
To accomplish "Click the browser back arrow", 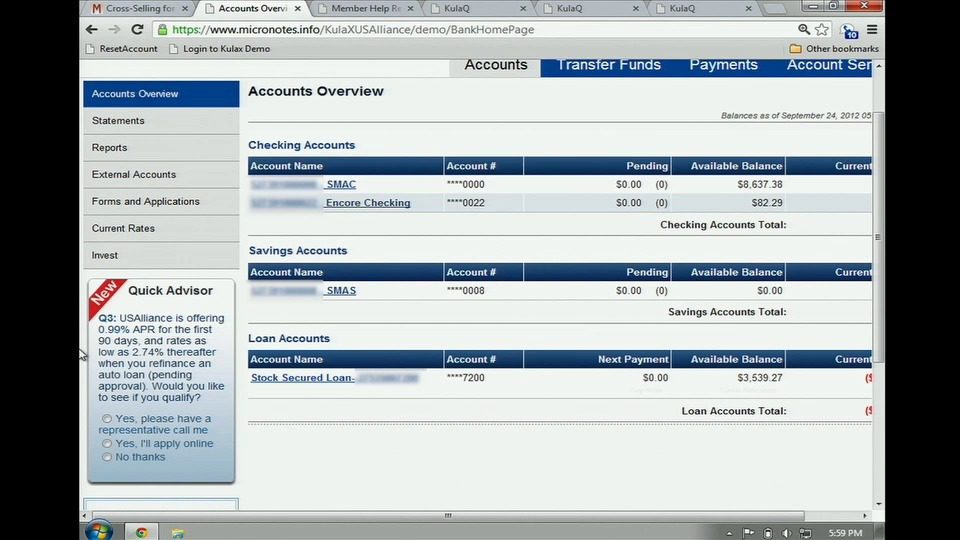I will (x=92, y=29).
